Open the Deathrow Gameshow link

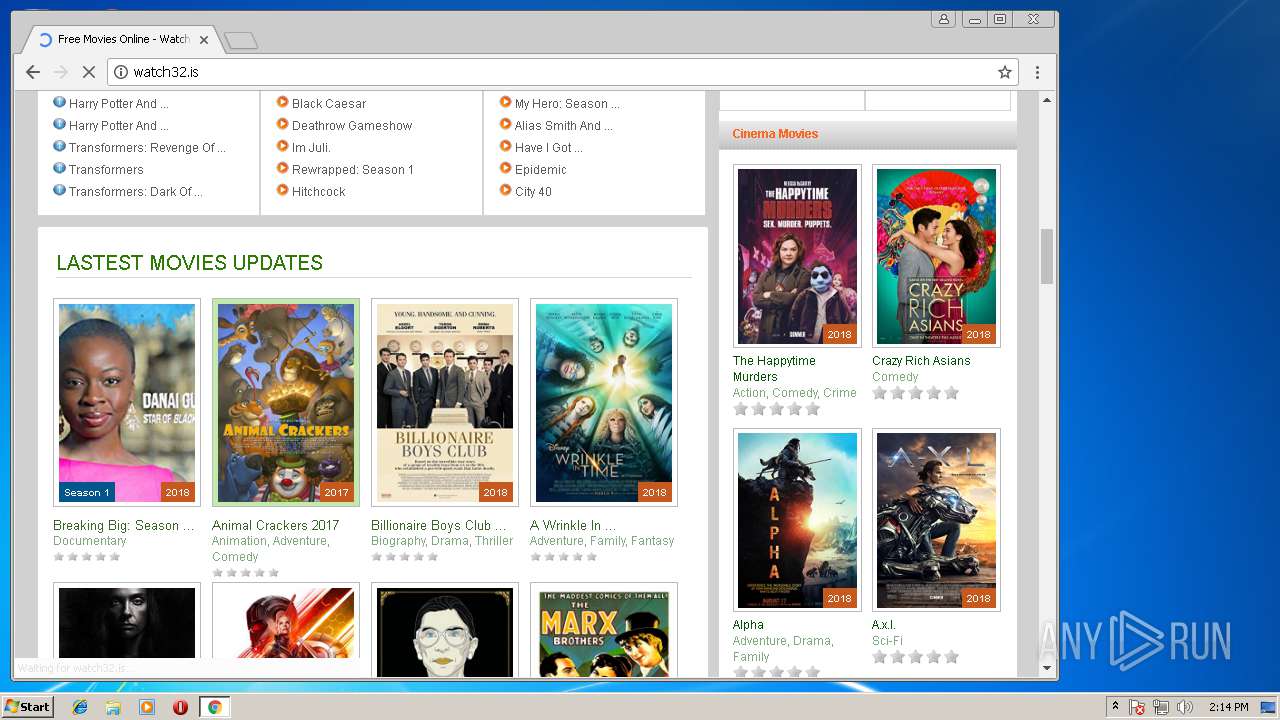[352, 125]
